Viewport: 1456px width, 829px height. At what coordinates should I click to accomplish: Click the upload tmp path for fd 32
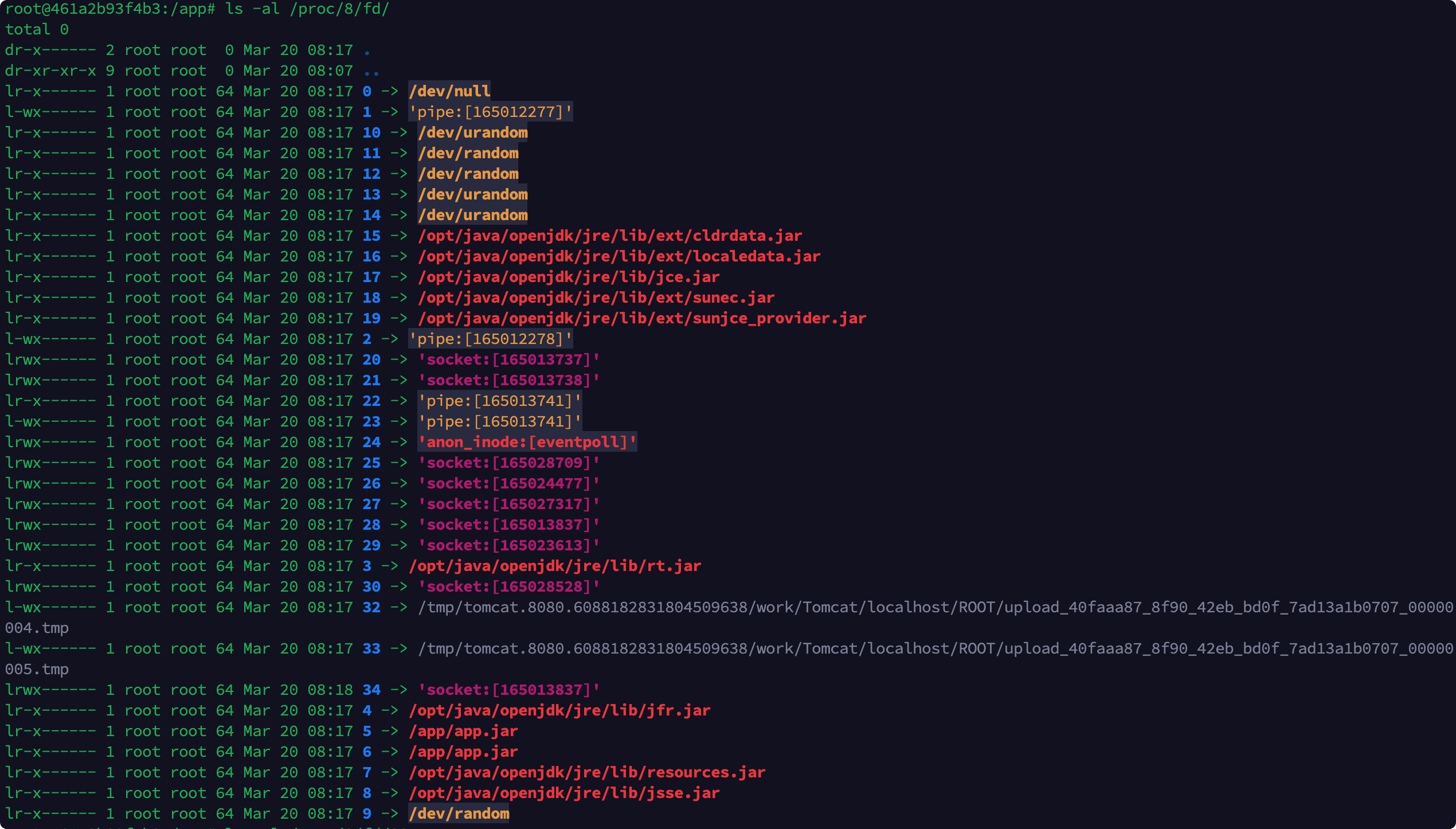934,607
